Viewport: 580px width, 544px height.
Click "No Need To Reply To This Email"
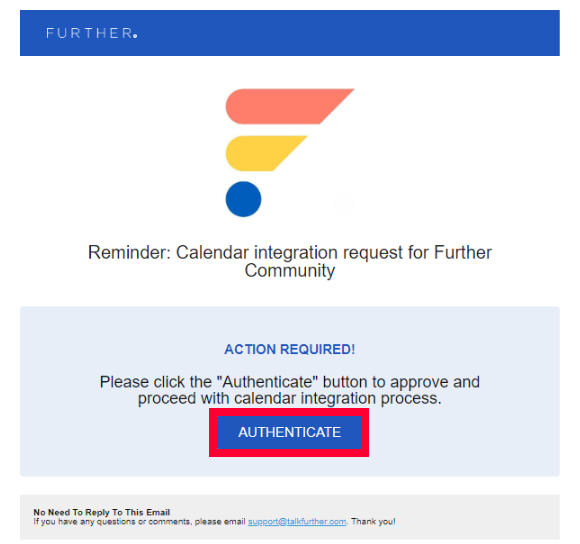[x=102, y=512]
